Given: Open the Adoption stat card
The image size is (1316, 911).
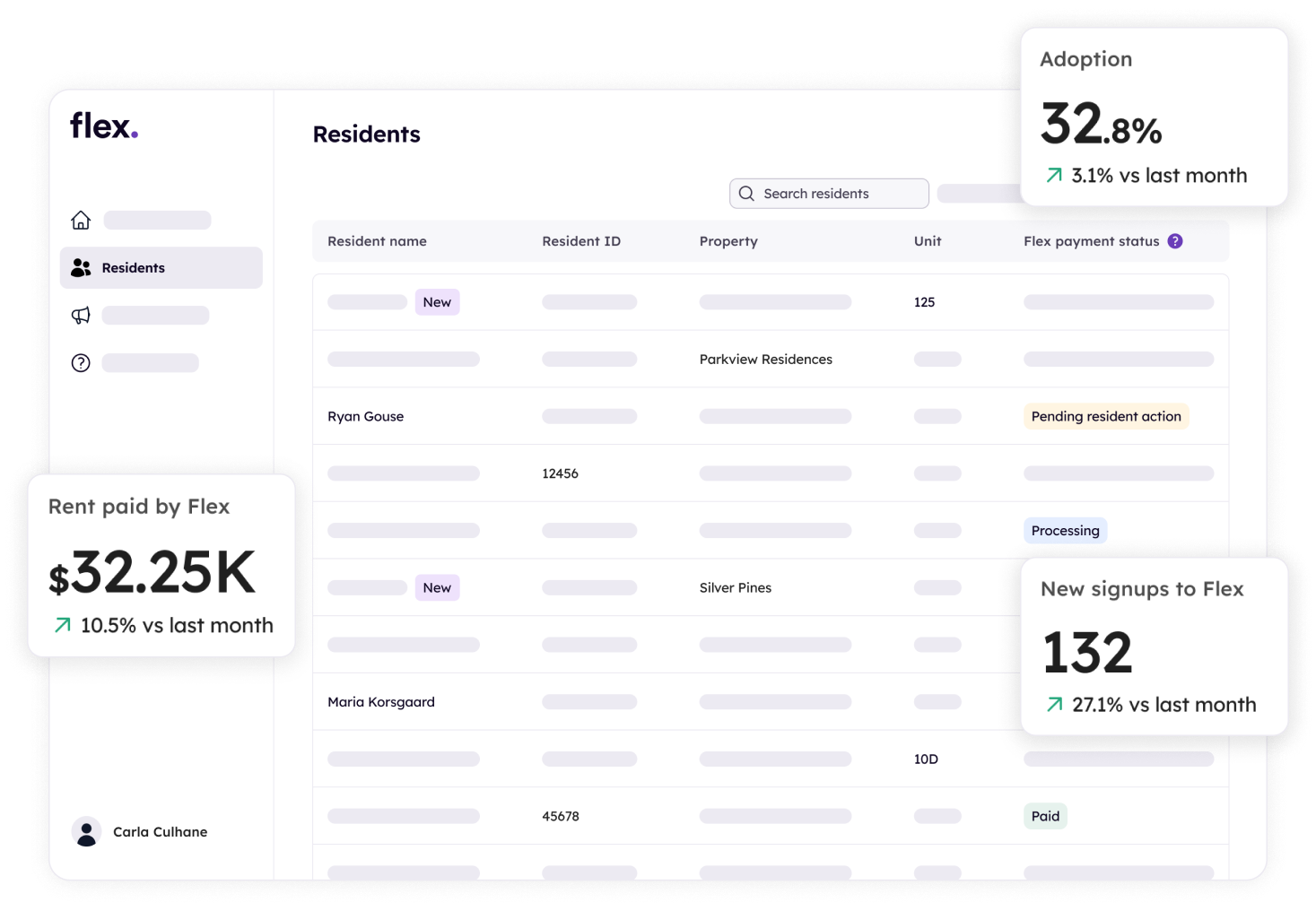Looking at the screenshot, I should tap(1154, 117).
